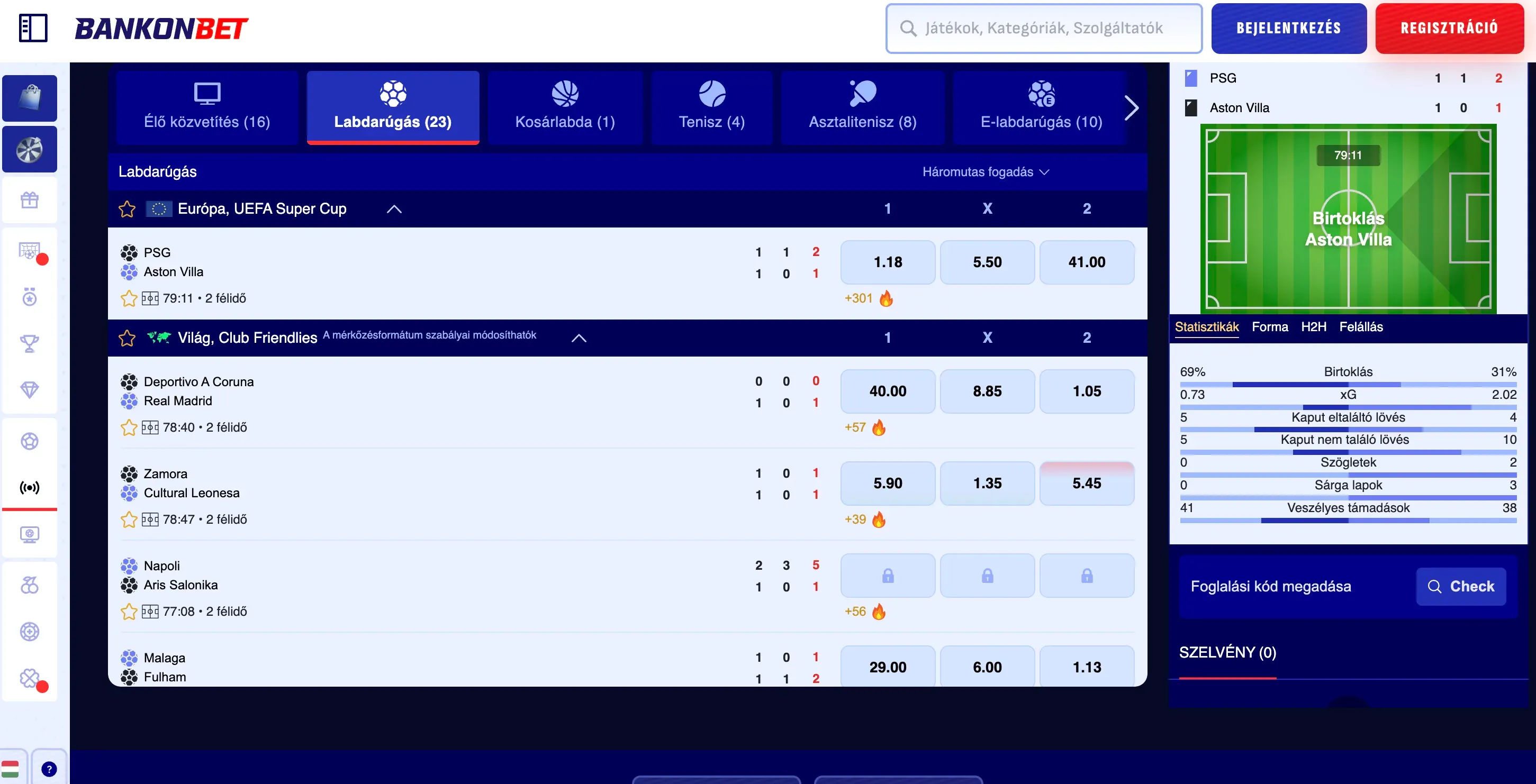1536x784 pixels.
Task: Open the goal net sports icon
Action: 29,250
